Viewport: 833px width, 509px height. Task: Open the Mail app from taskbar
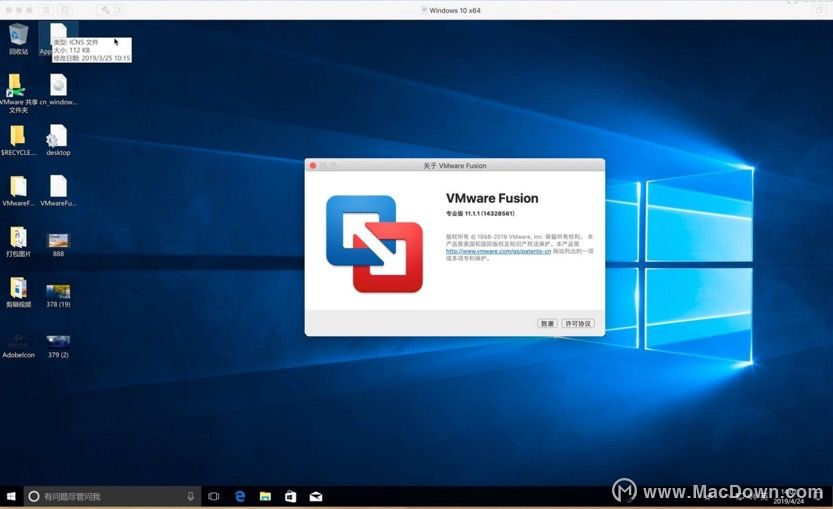tap(316, 496)
